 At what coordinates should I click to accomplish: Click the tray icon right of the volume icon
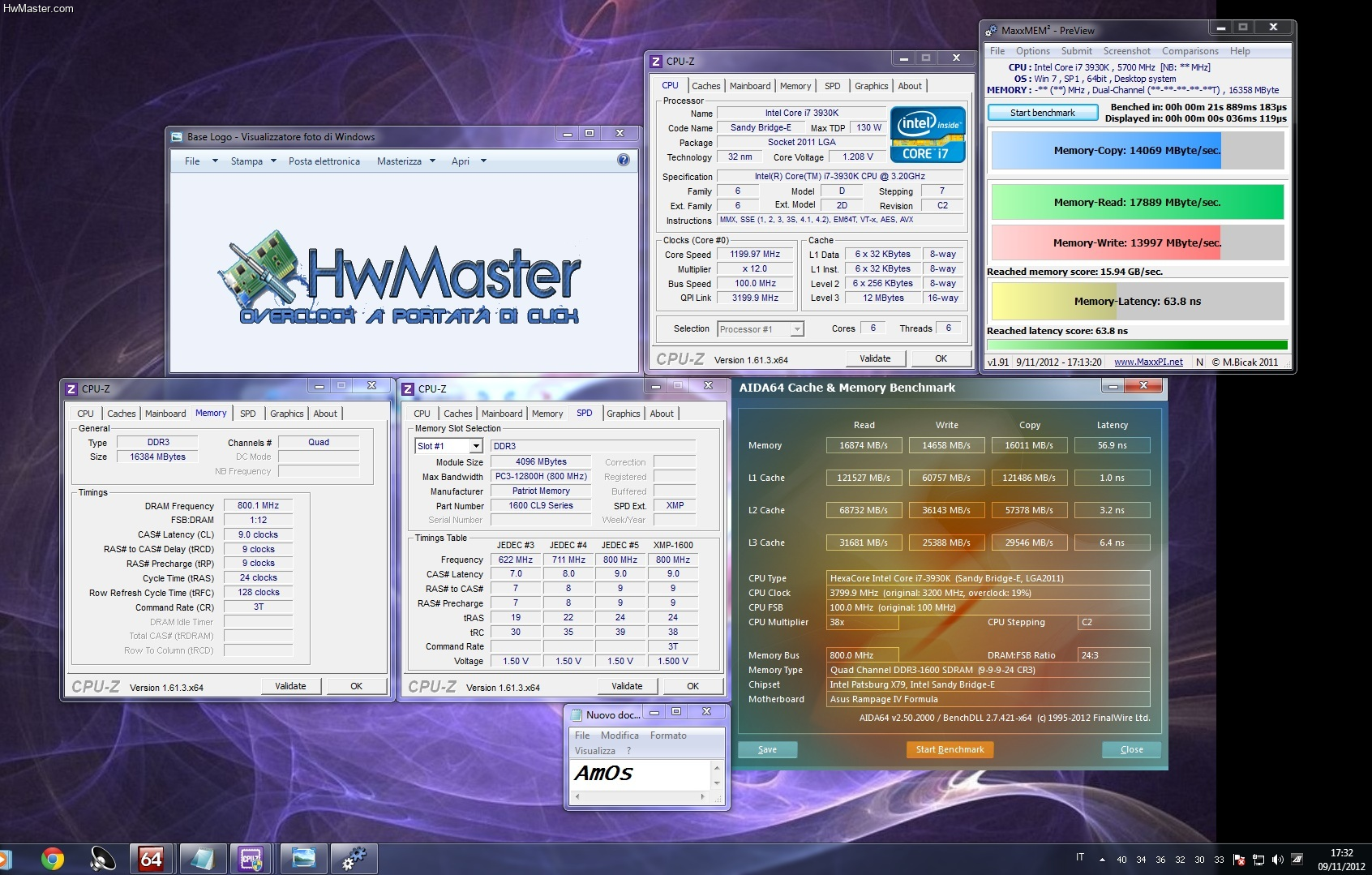tap(1297, 860)
